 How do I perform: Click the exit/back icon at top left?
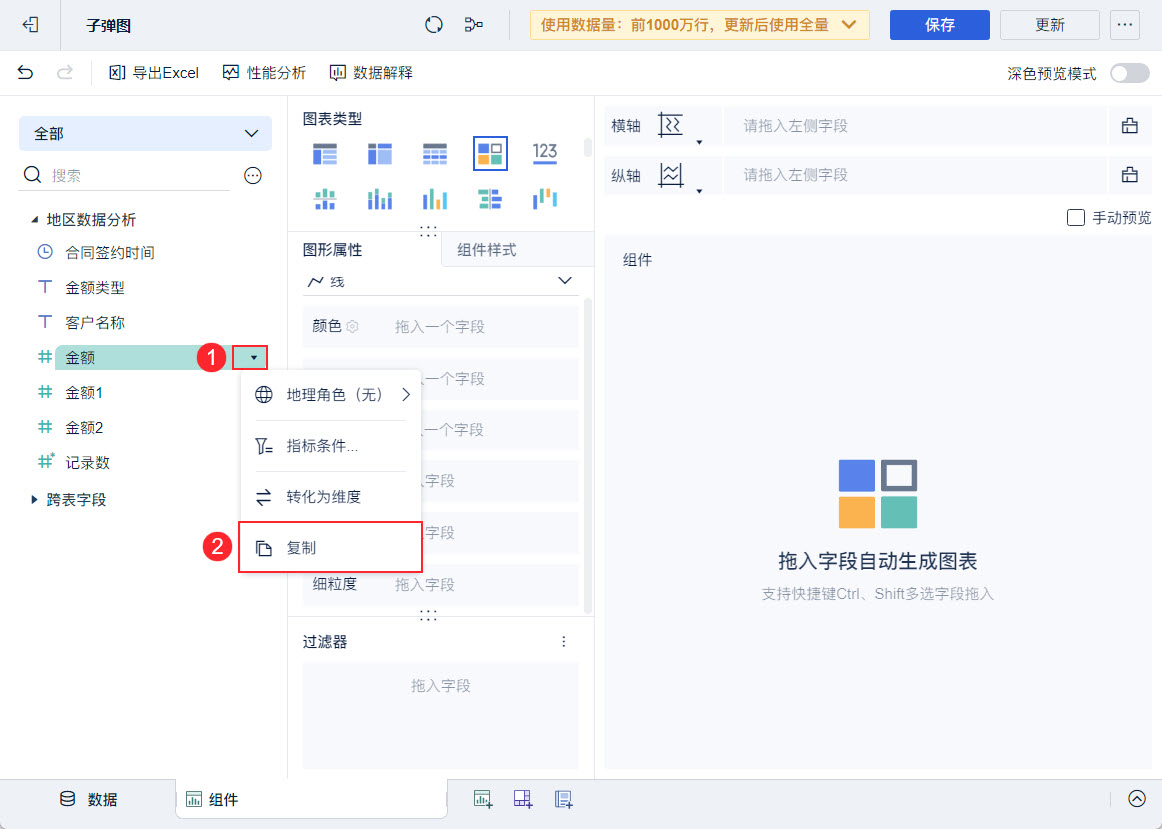tap(30, 24)
